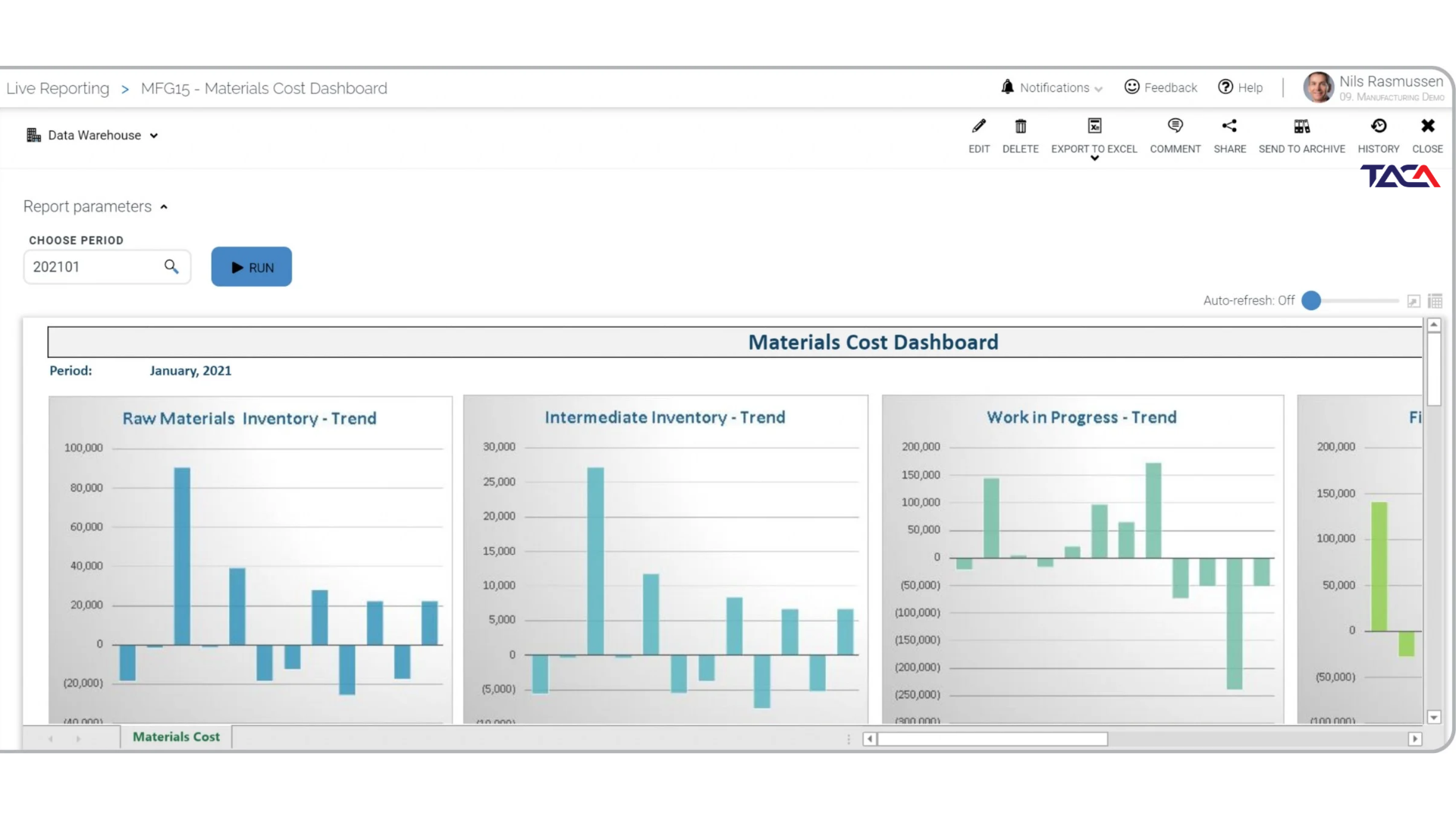Open the Notifications dropdown chevron

click(x=1098, y=89)
